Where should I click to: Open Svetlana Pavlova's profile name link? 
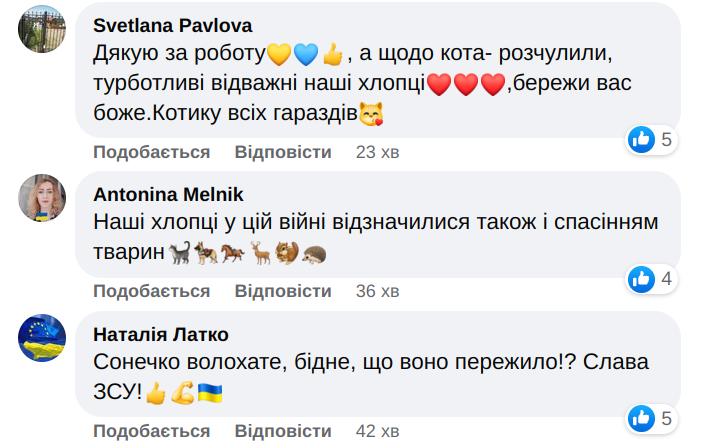[x=171, y=25]
